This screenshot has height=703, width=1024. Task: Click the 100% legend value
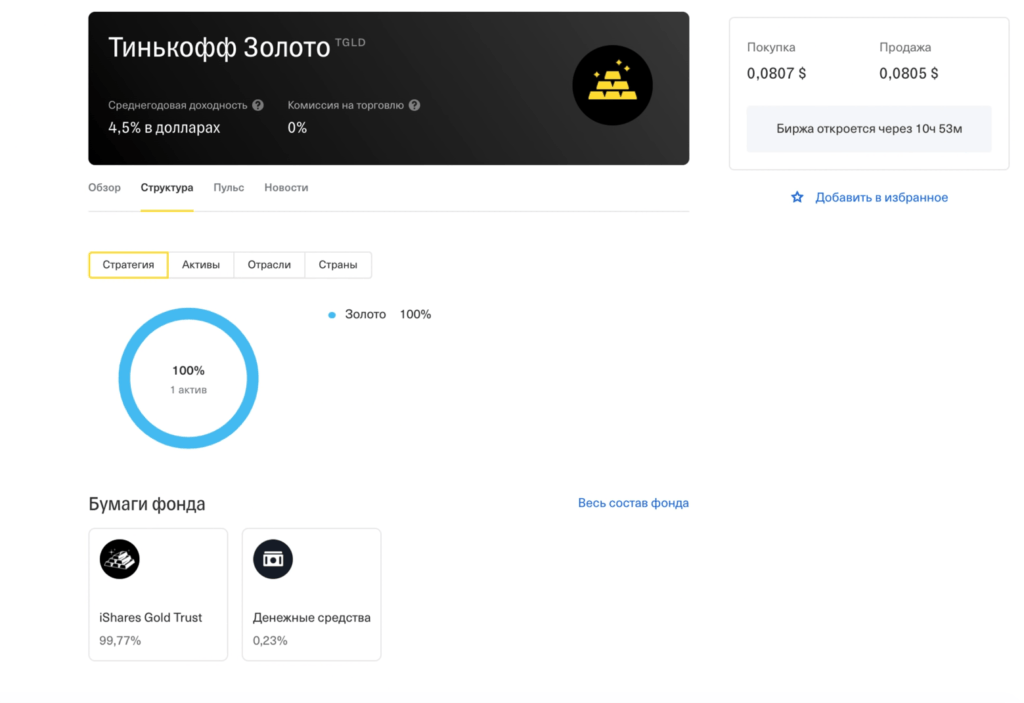(x=415, y=314)
